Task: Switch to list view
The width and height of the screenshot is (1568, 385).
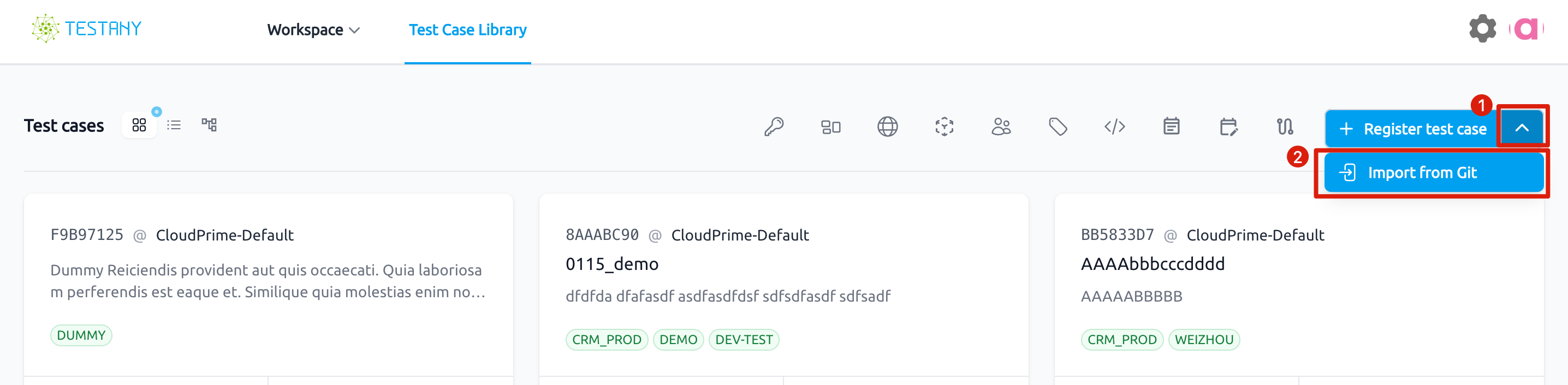Action: tap(174, 125)
